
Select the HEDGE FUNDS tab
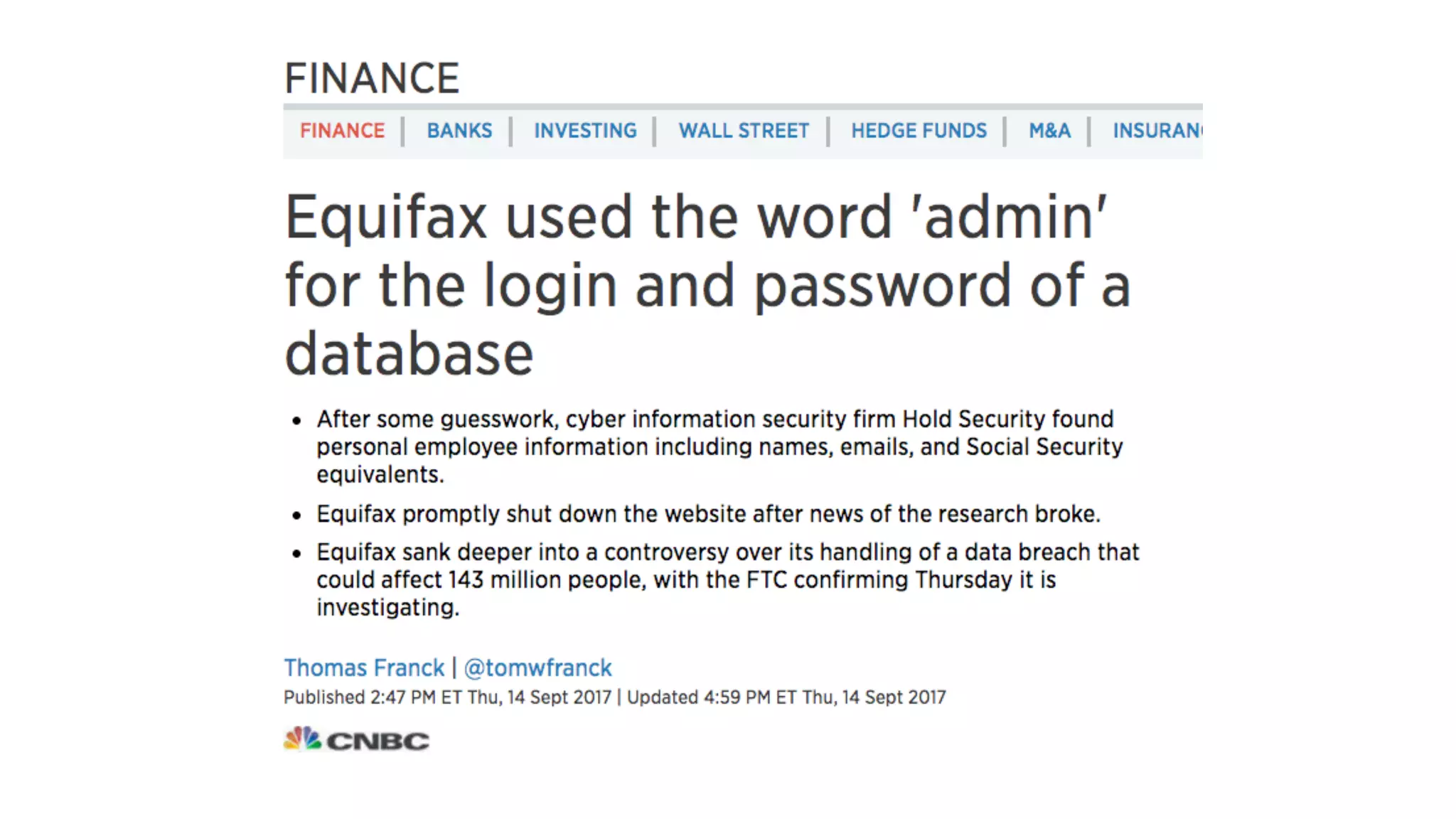tap(919, 131)
